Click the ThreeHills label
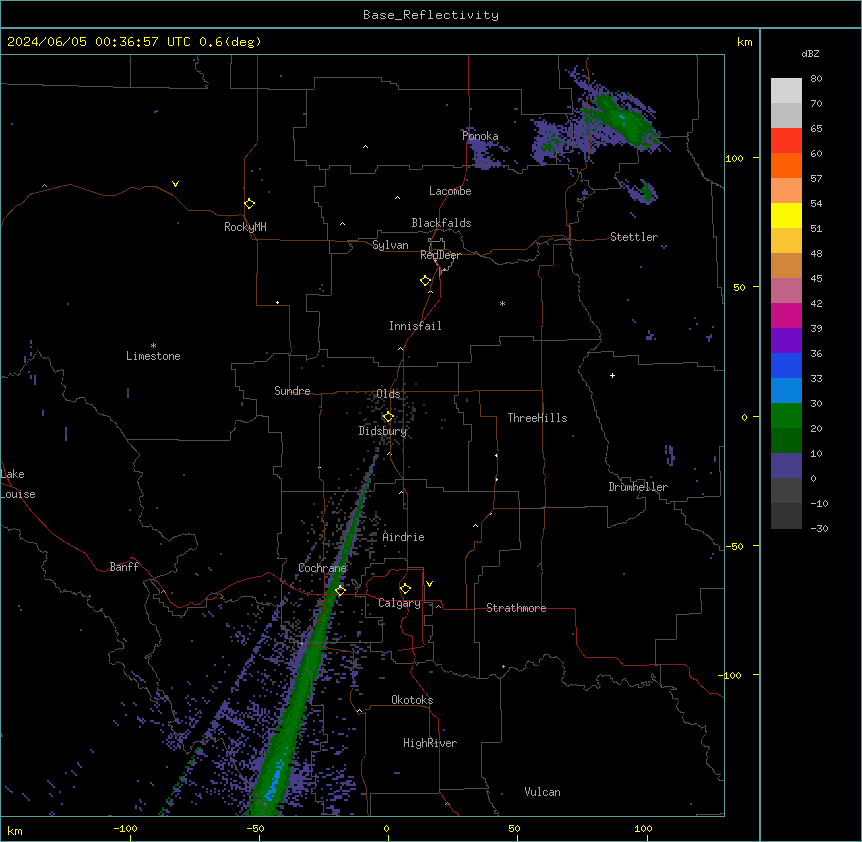The image size is (862, 842). coord(537,418)
